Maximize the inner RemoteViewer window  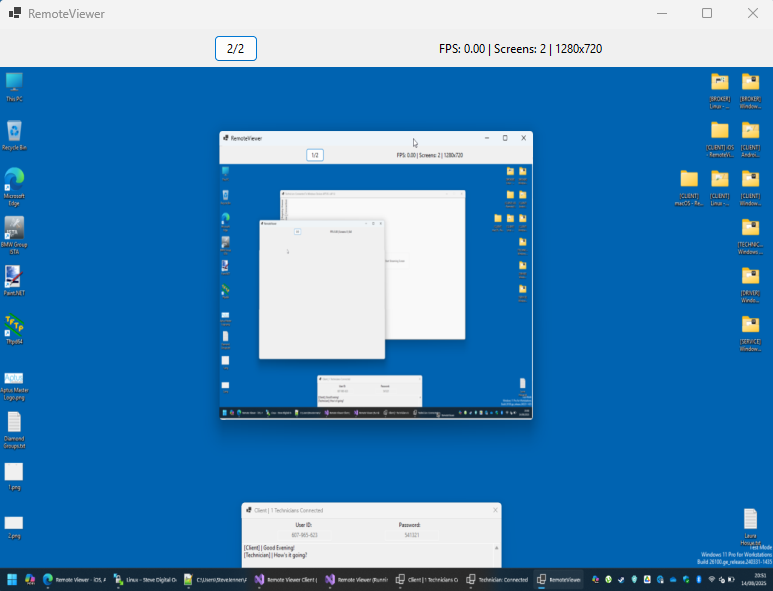(505, 138)
